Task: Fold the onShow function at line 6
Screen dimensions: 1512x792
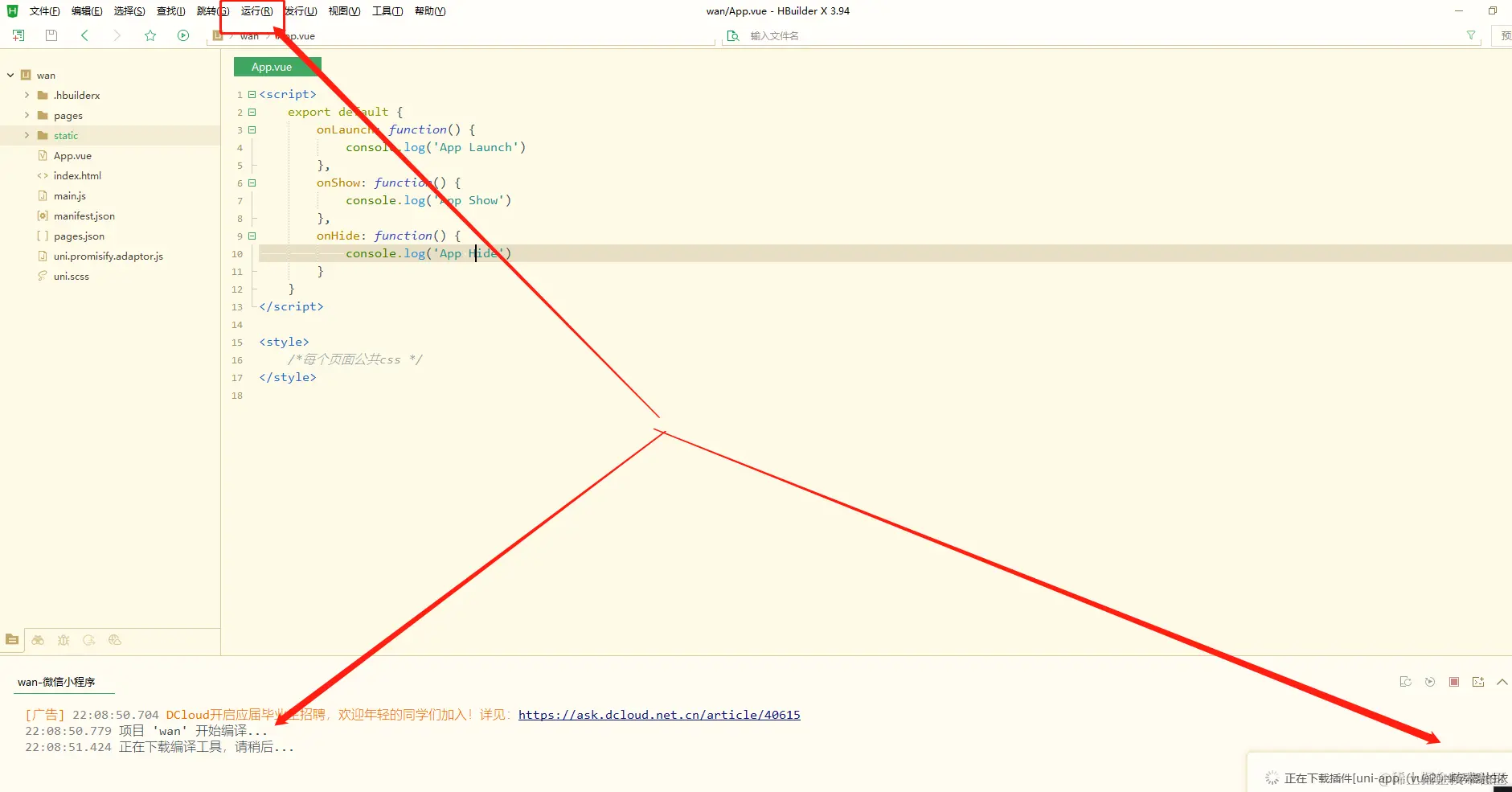Action: coord(252,183)
